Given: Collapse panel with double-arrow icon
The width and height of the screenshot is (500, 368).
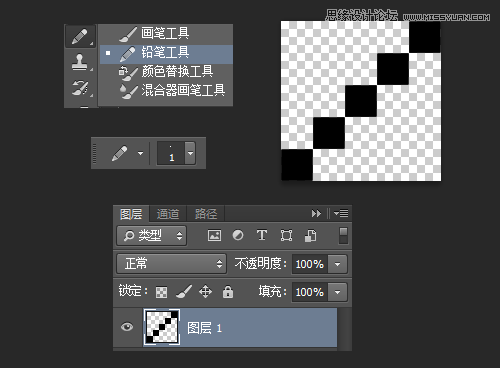Looking at the screenshot, I should (316, 213).
